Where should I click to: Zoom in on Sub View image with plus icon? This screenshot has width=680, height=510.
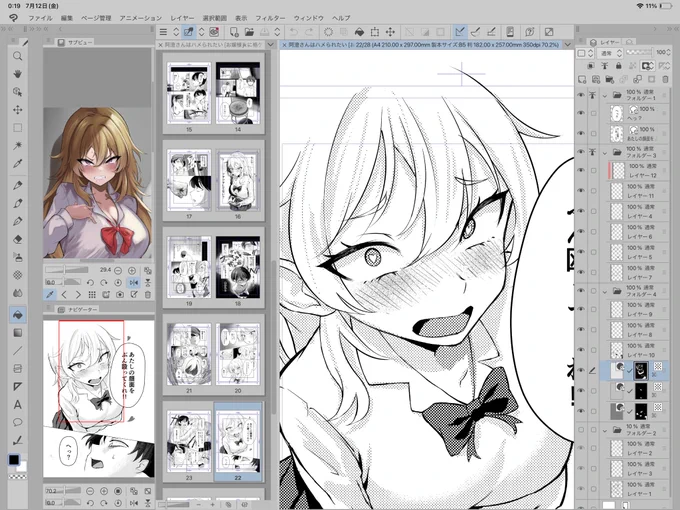click(x=132, y=270)
